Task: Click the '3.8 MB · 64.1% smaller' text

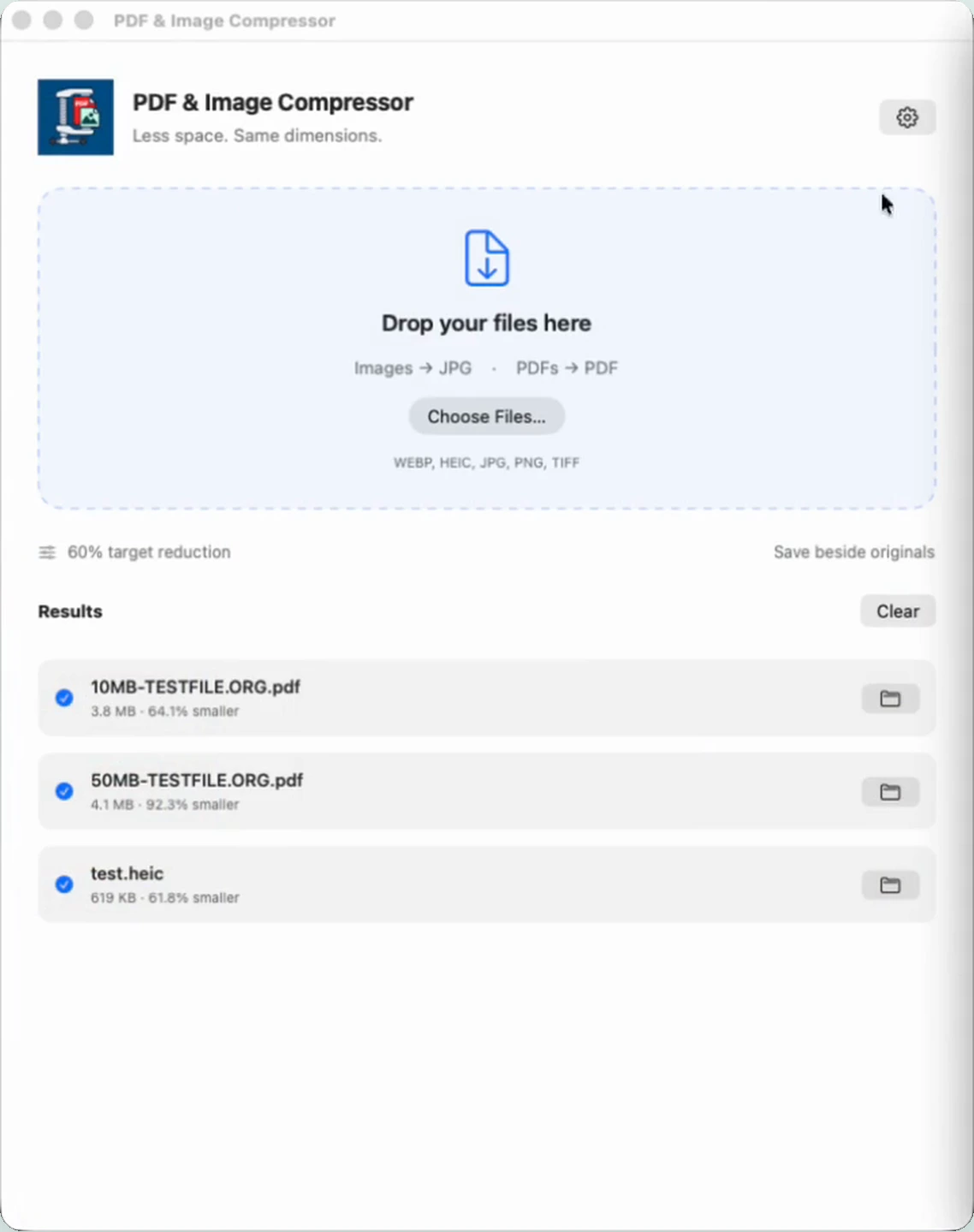Action: click(x=164, y=711)
